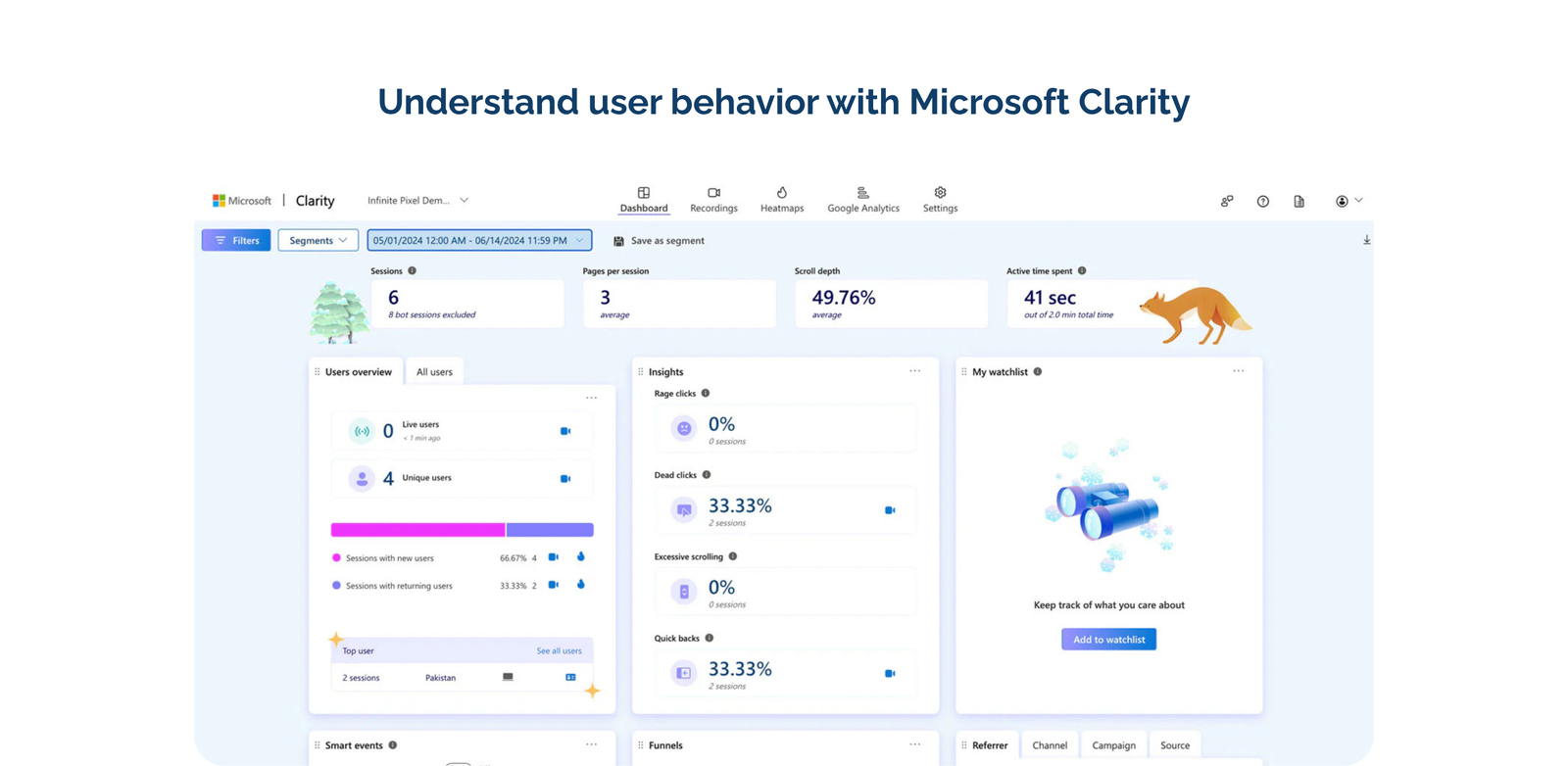Click the Quick backs info icon
Screen dimensions: 1568x766
[710, 638]
